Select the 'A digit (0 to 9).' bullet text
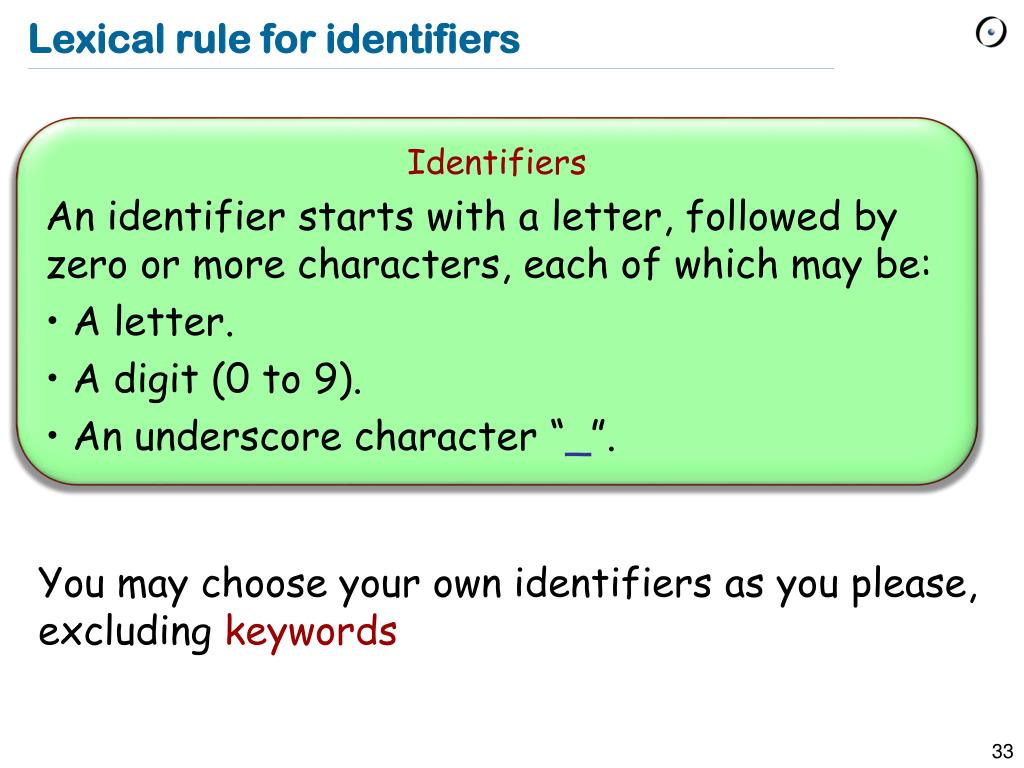Image resolution: width=1024 pixels, height=768 pixels. point(218,380)
